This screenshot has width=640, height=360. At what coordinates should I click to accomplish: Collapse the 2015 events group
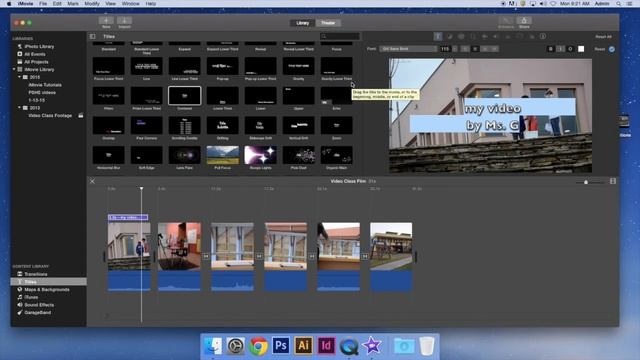(19, 77)
